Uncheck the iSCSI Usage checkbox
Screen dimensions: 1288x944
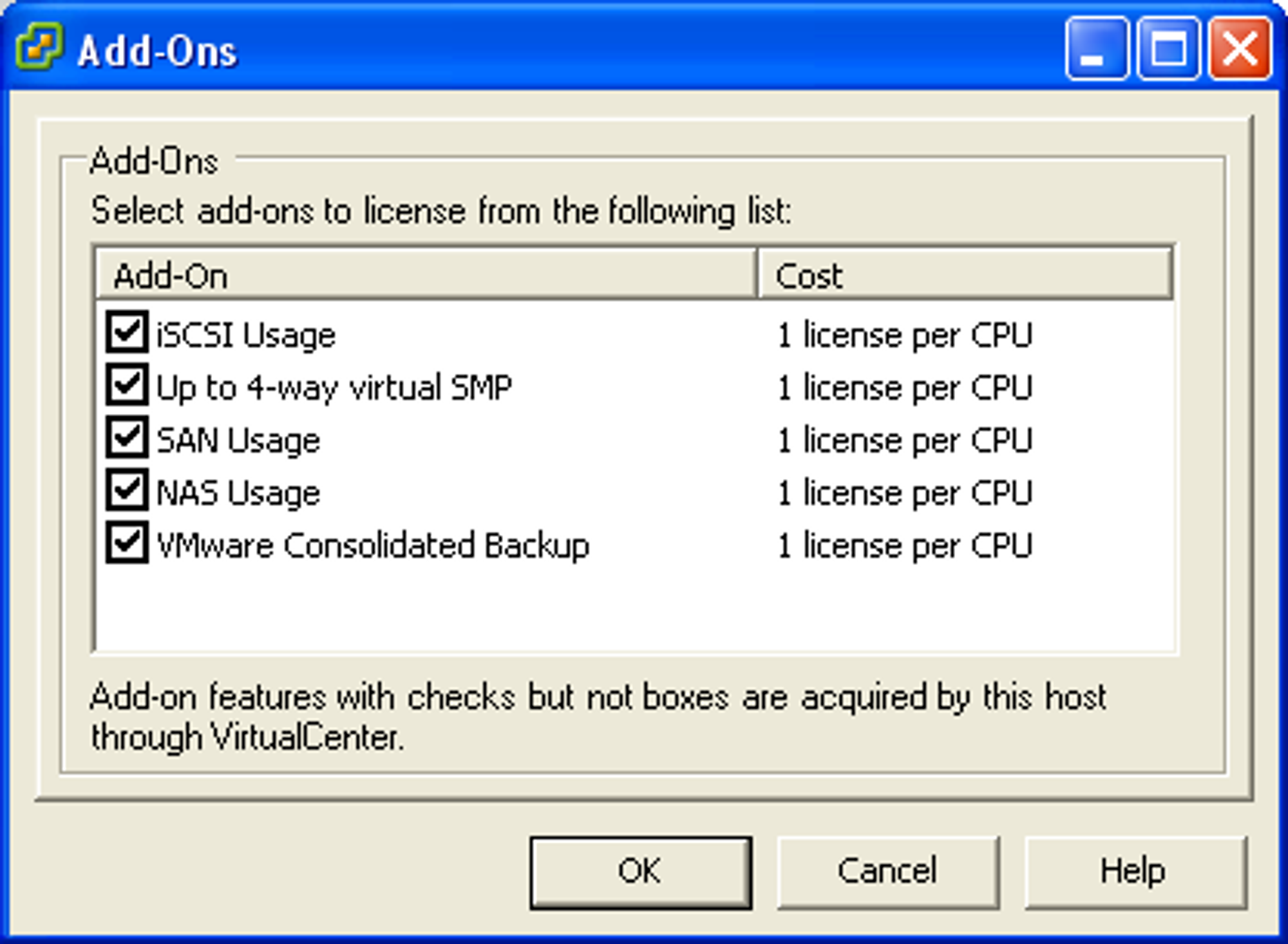tap(127, 332)
